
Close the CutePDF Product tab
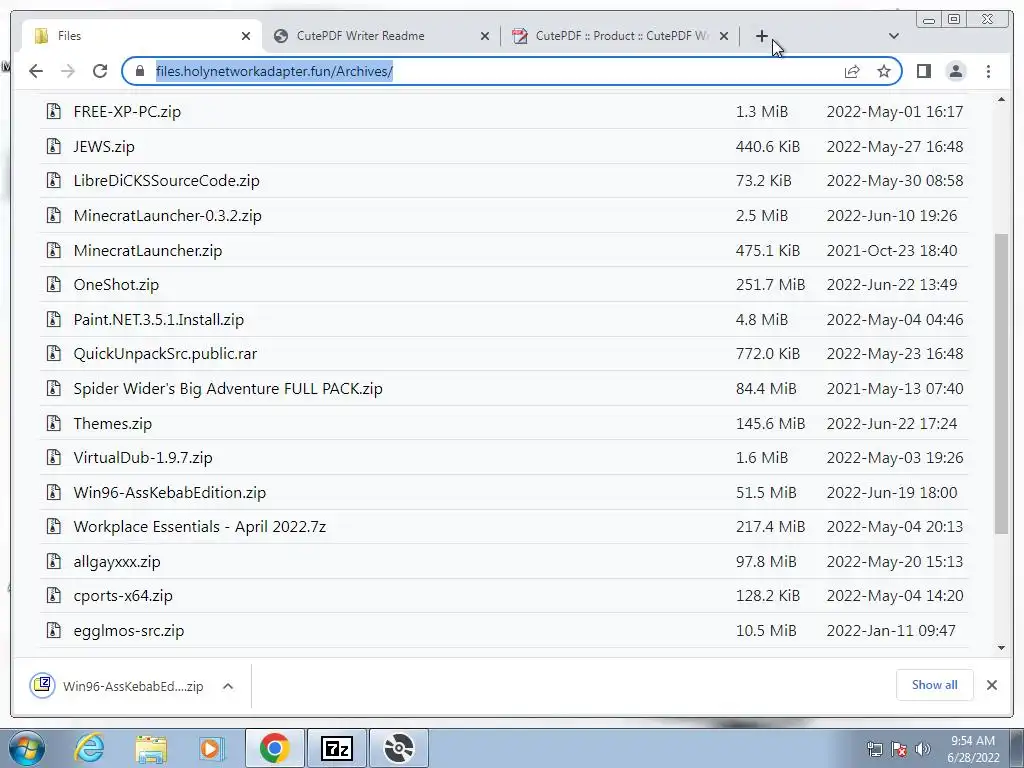pos(724,36)
